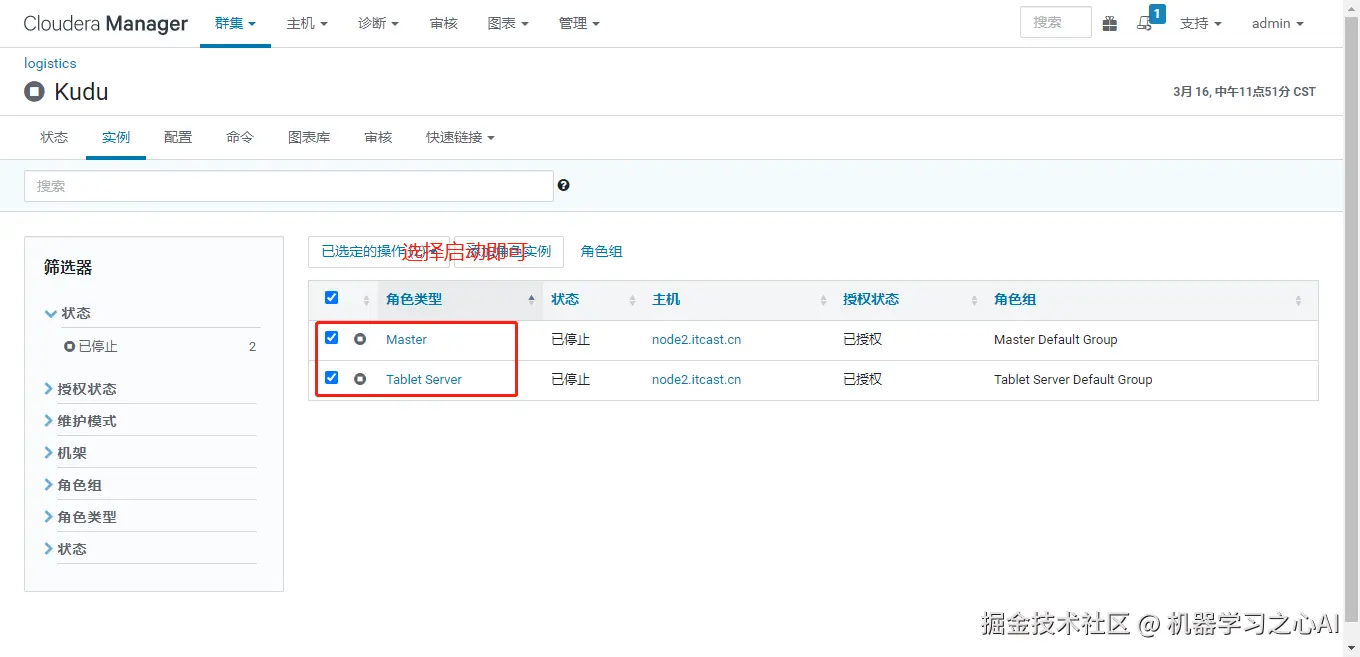Open the 主机 dropdown menu
Image resolution: width=1360 pixels, height=657 pixels.
click(x=307, y=23)
